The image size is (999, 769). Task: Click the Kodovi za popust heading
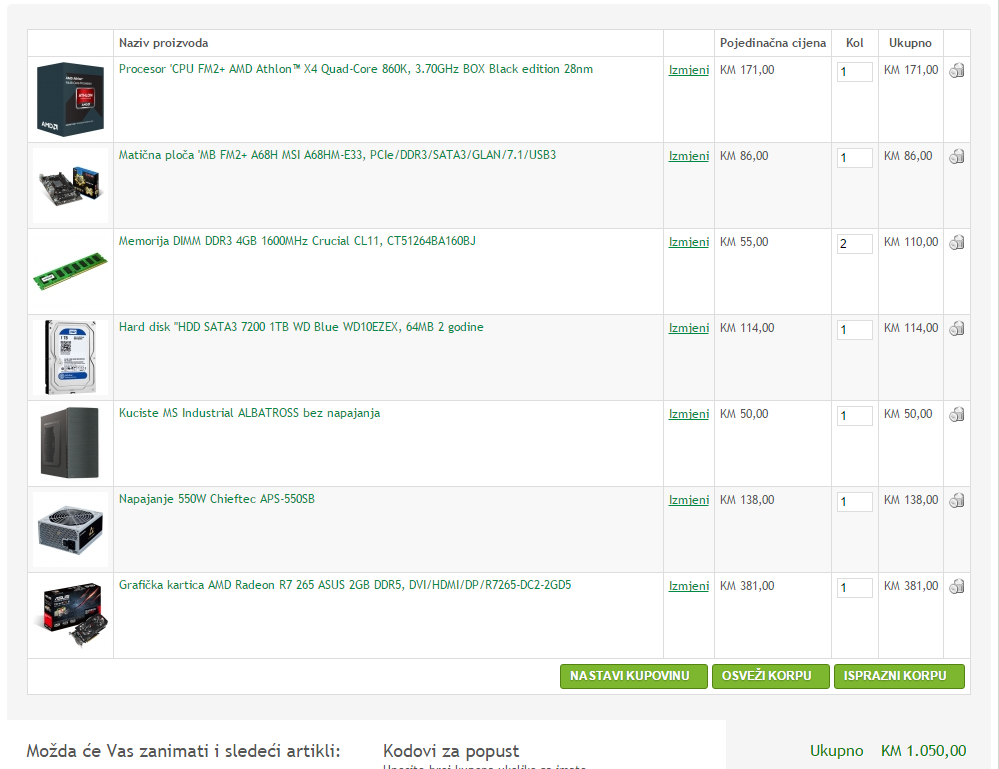click(x=451, y=751)
